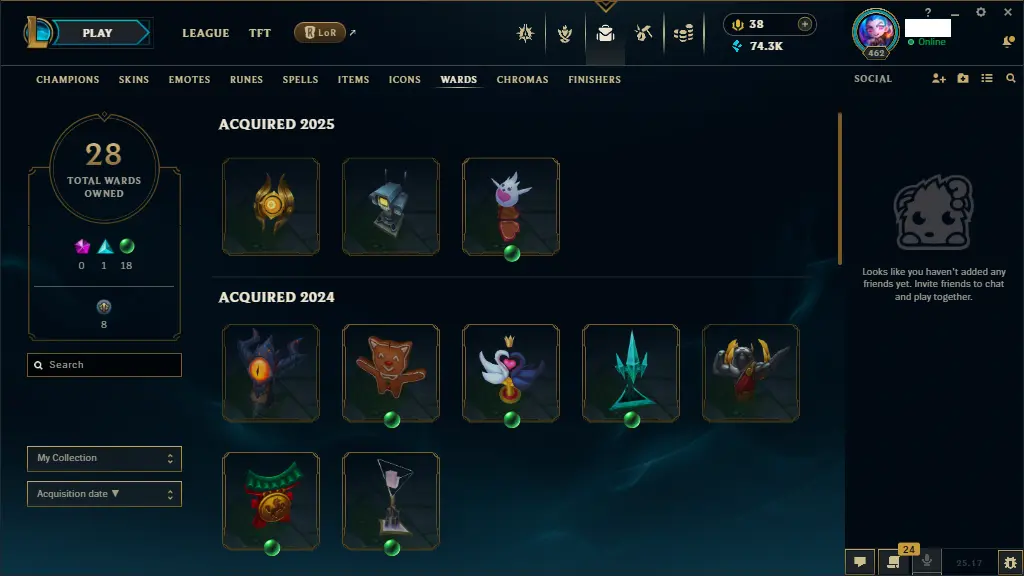Open the Store coins icon

(683, 33)
